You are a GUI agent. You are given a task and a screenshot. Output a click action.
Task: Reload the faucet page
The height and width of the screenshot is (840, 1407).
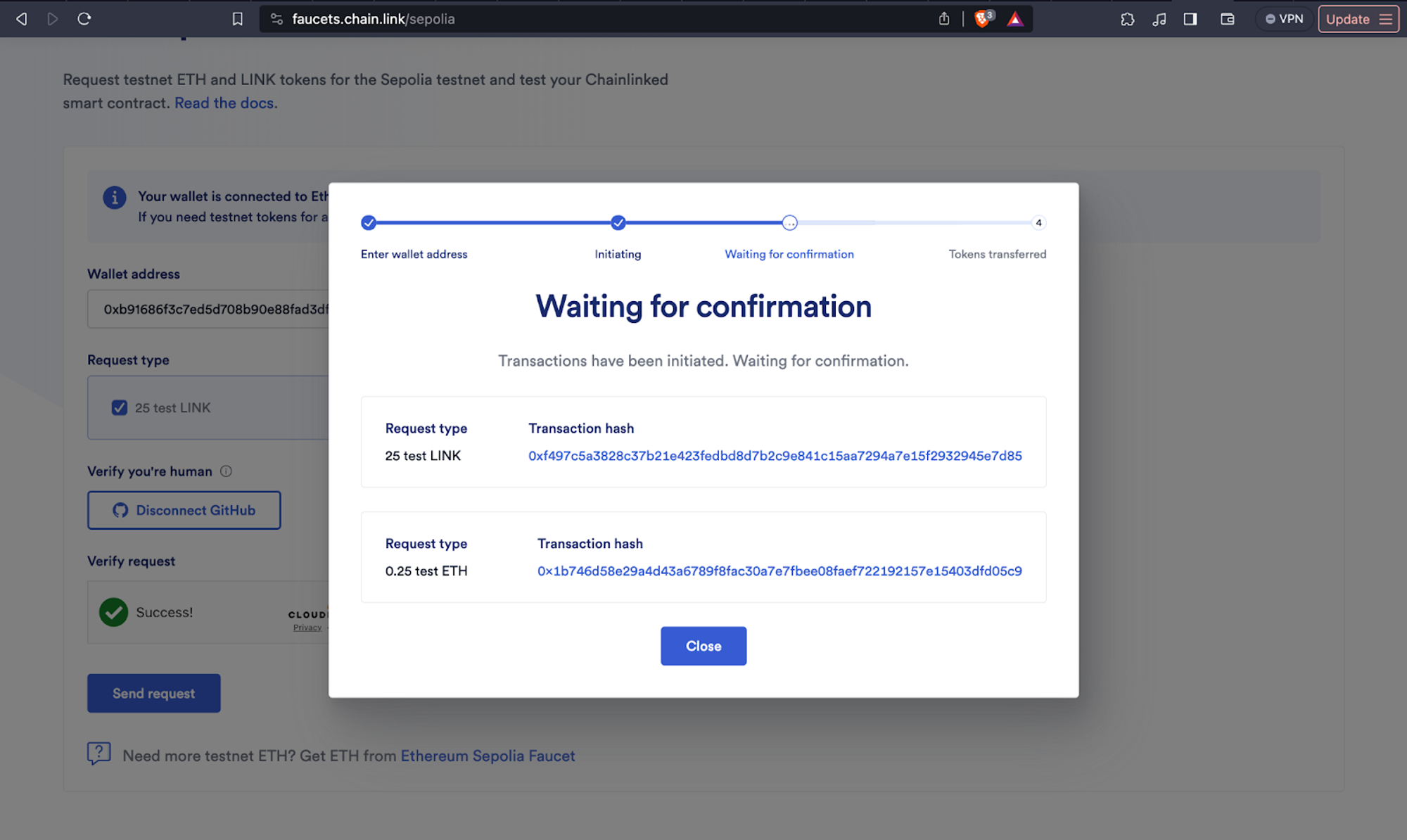84,19
